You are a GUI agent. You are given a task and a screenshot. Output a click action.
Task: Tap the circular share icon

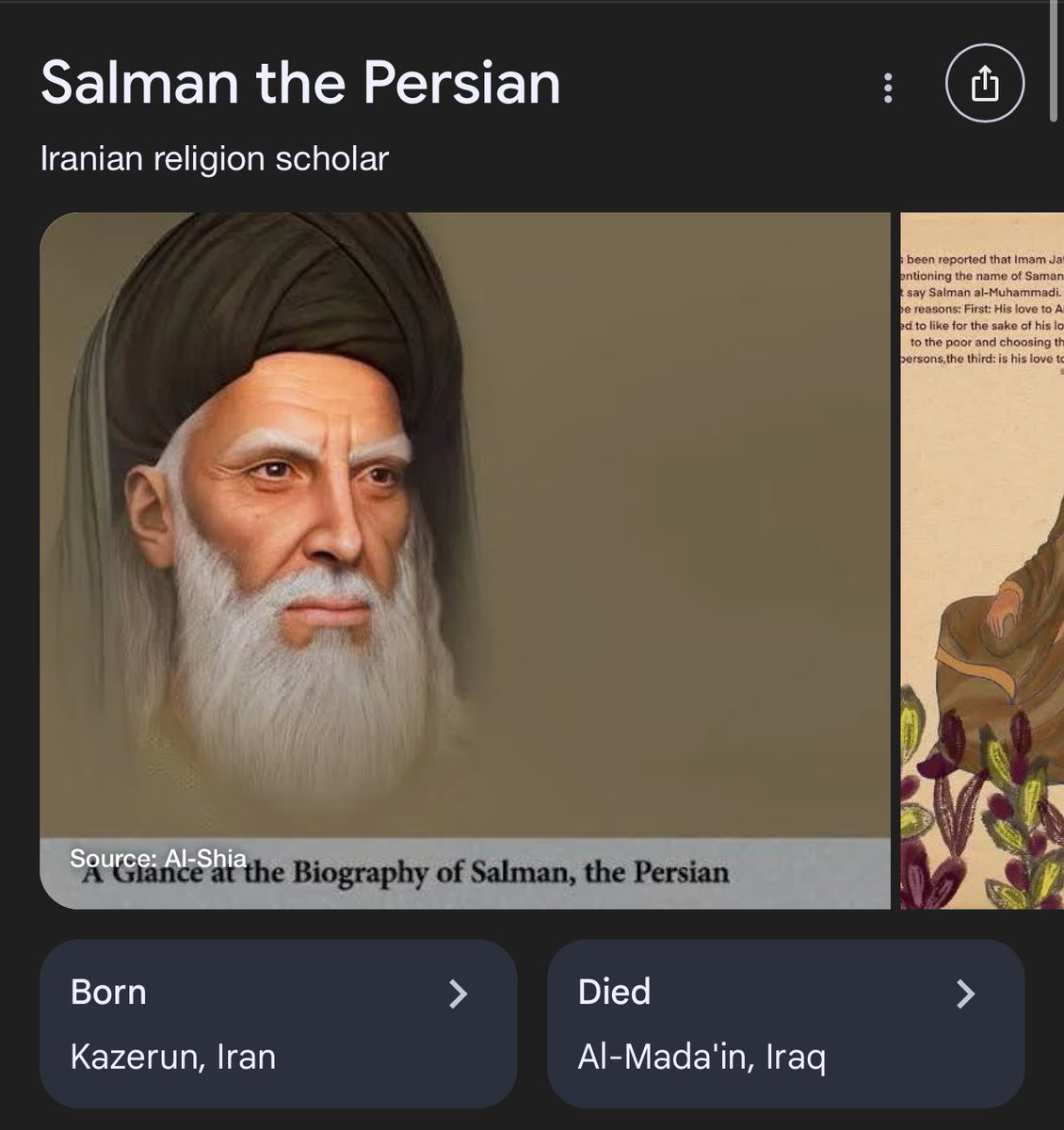(985, 84)
